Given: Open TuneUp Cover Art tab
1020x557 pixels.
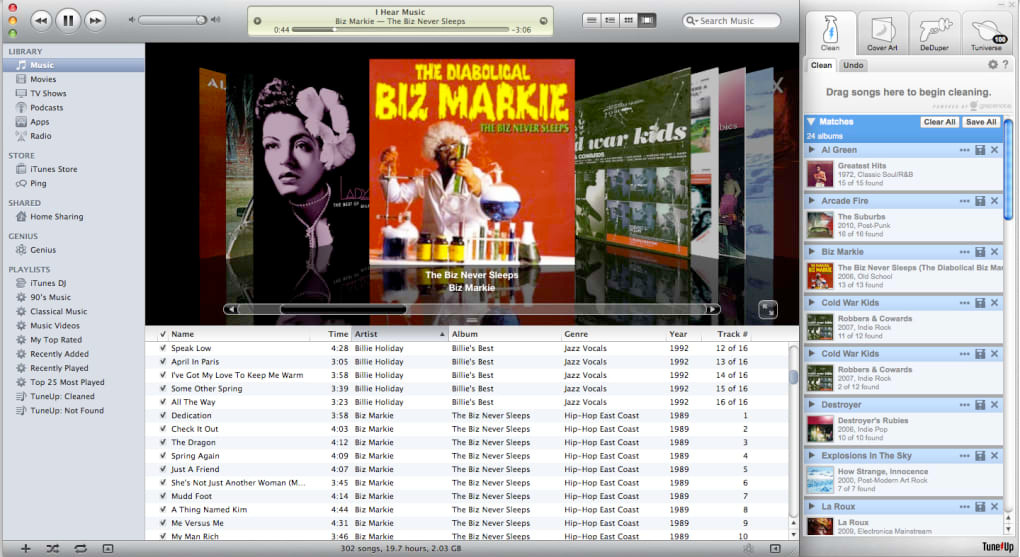Looking at the screenshot, I should coord(882,33).
